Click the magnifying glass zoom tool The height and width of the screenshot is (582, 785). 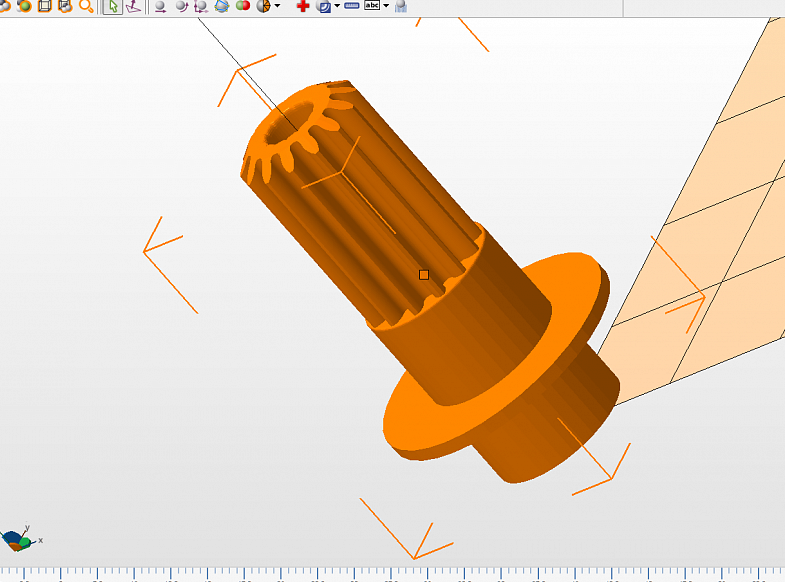[x=86, y=6]
